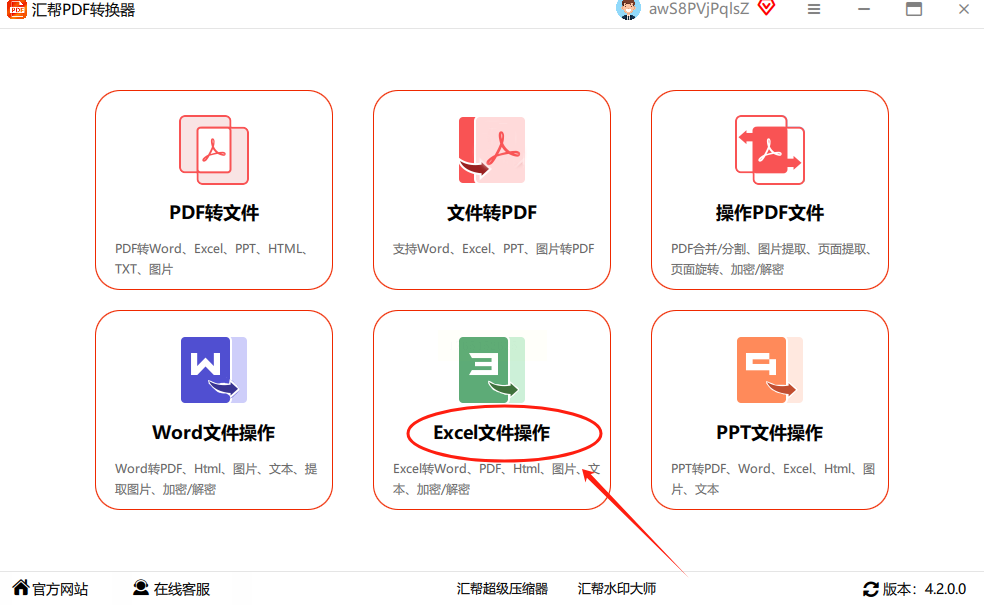Screen dimensions: 984x613
Task: Click the 操作PDF文件 icon
Action: click(770, 150)
